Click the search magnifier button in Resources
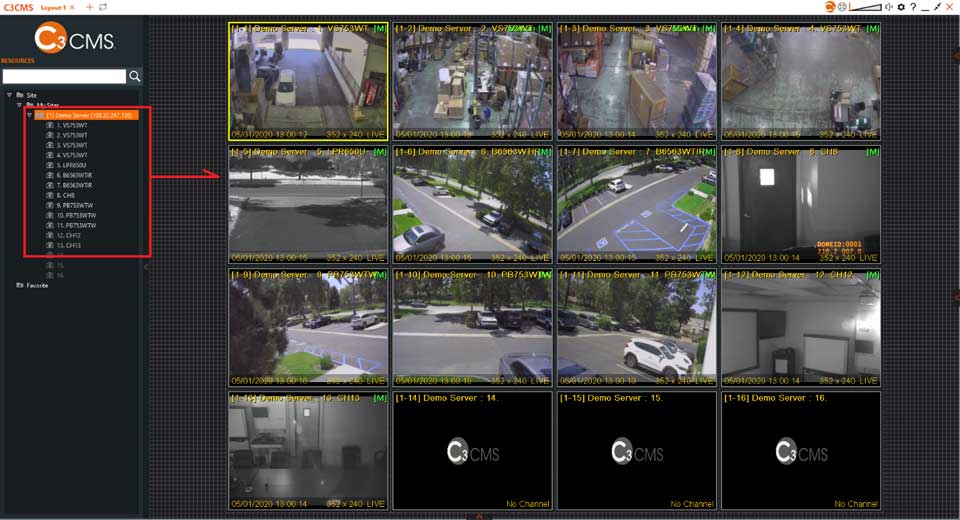960x520 pixels. tap(135, 76)
